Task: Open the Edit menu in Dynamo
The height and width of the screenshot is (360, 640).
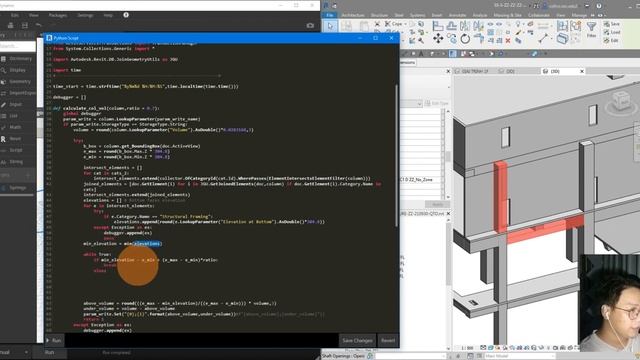Action: click(15, 15)
